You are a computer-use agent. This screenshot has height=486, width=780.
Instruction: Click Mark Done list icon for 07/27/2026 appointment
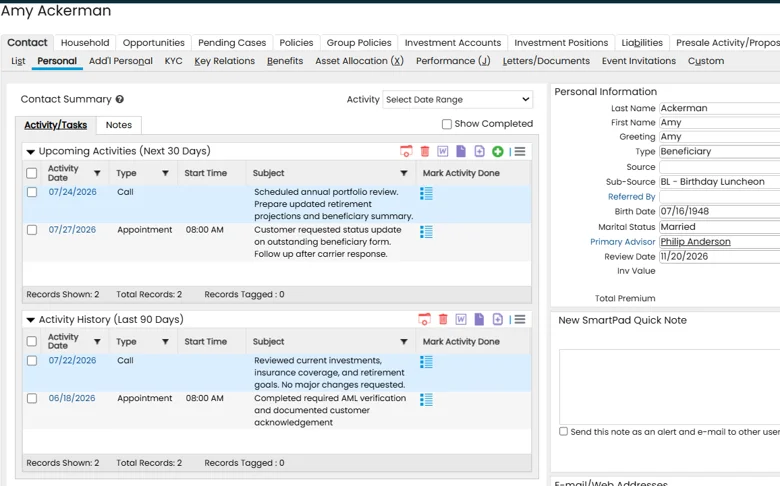pyautogui.click(x=426, y=231)
